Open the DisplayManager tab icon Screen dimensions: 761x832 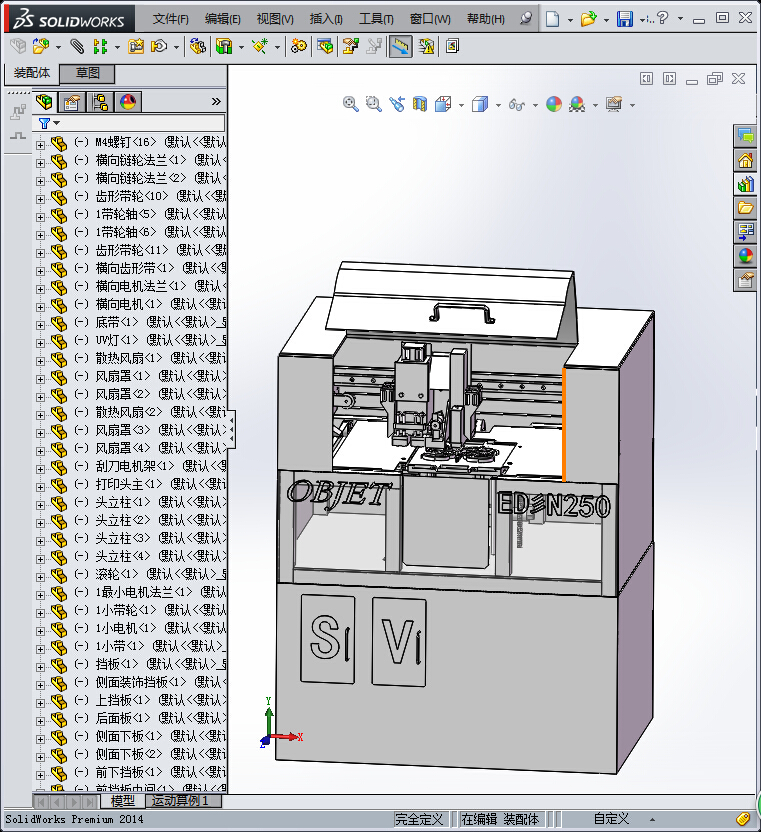tap(128, 101)
